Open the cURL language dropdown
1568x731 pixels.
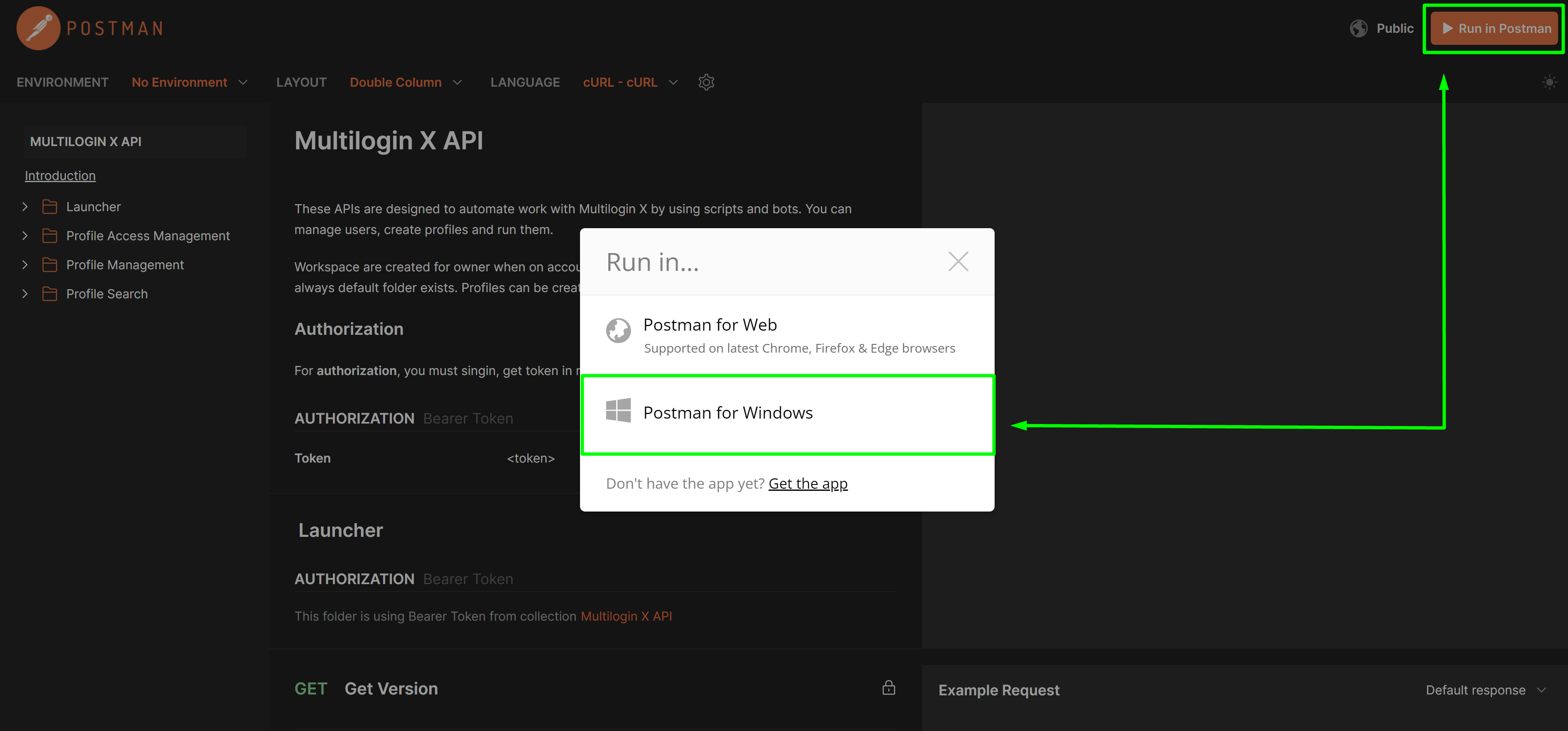point(630,82)
